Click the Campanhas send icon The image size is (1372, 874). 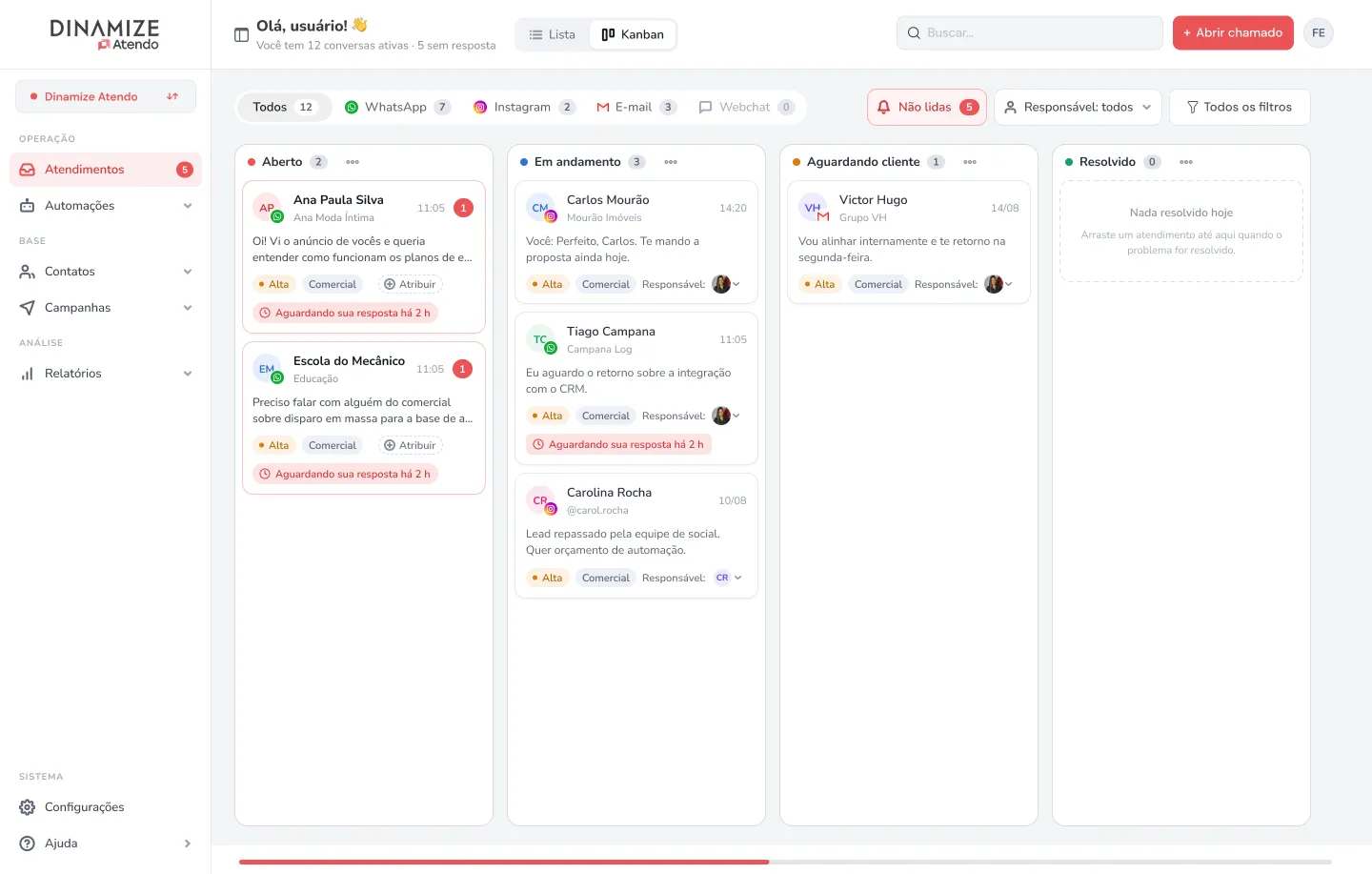pos(28,308)
